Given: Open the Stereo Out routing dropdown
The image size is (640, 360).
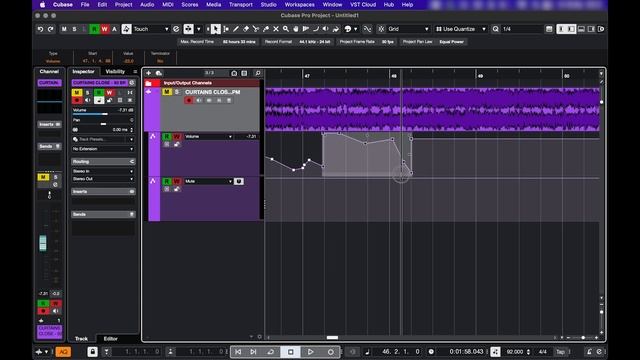Looking at the screenshot, I should [103, 179].
